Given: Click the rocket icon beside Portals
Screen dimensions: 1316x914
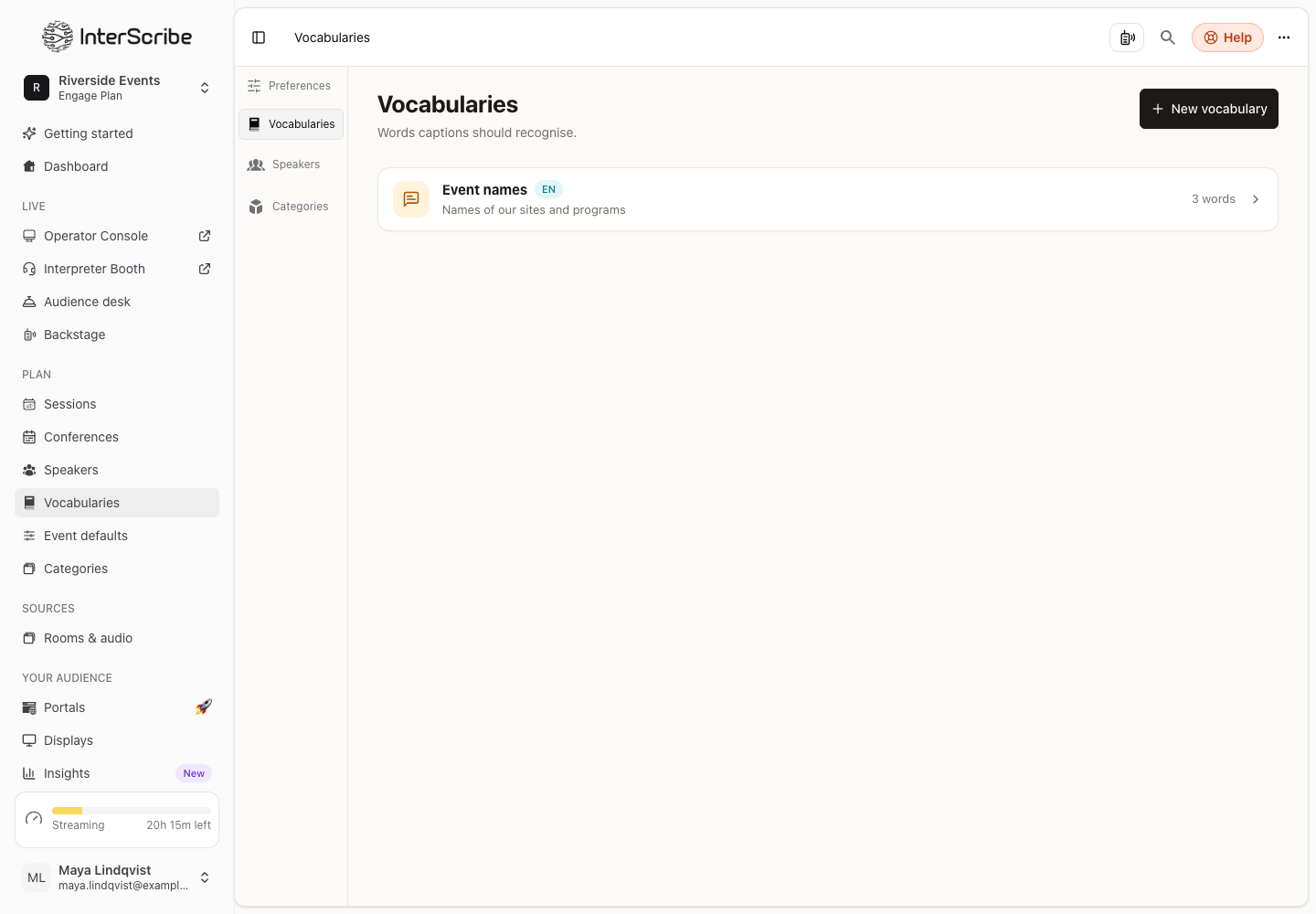Looking at the screenshot, I should 204,707.
